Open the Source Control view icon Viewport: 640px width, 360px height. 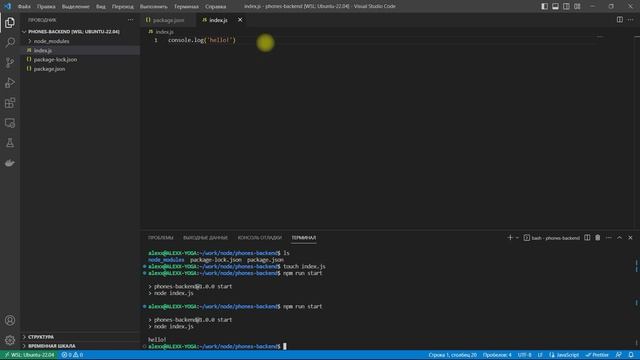point(10,62)
